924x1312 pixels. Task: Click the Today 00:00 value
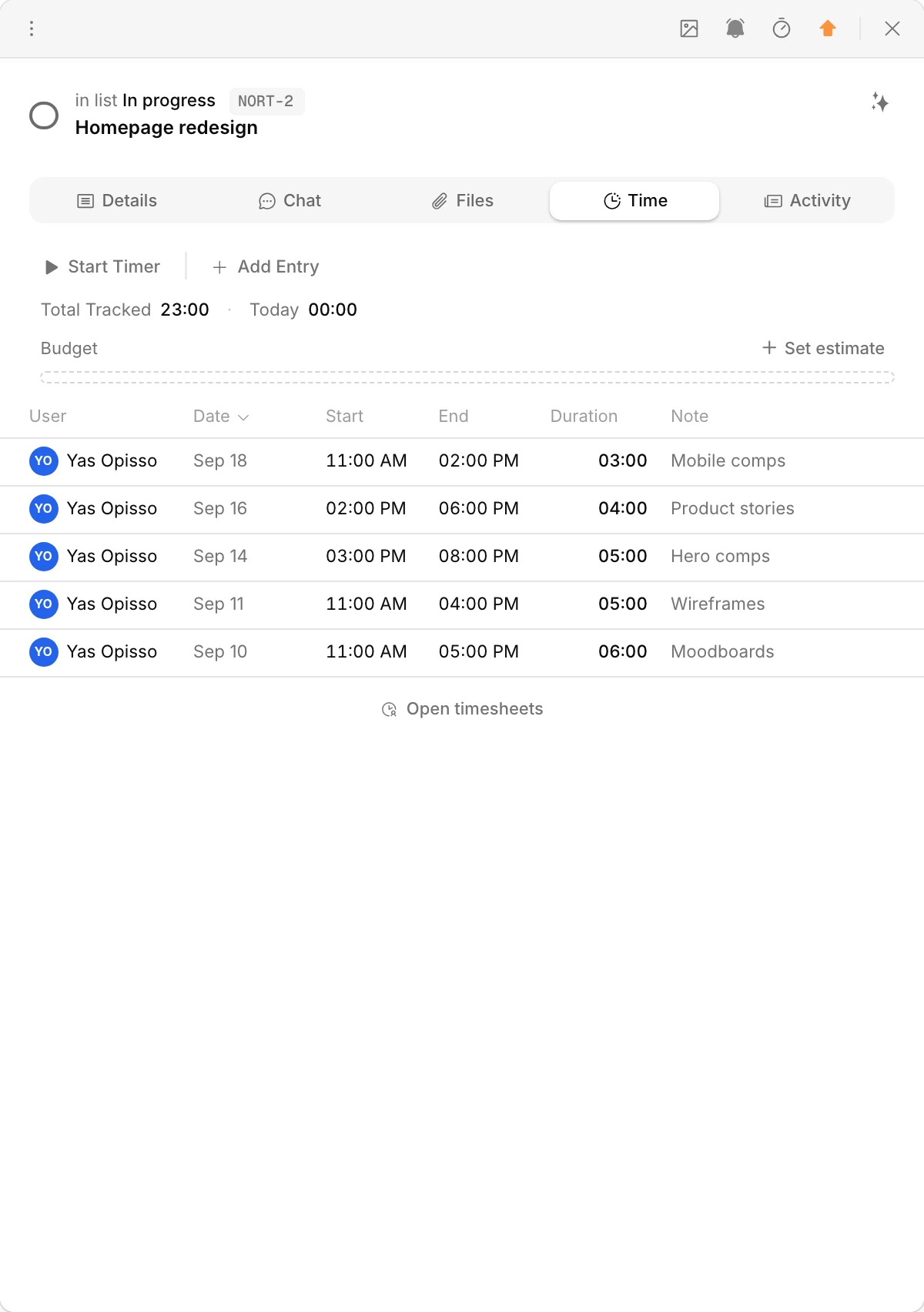pyautogui.click(x=333, y=310)
